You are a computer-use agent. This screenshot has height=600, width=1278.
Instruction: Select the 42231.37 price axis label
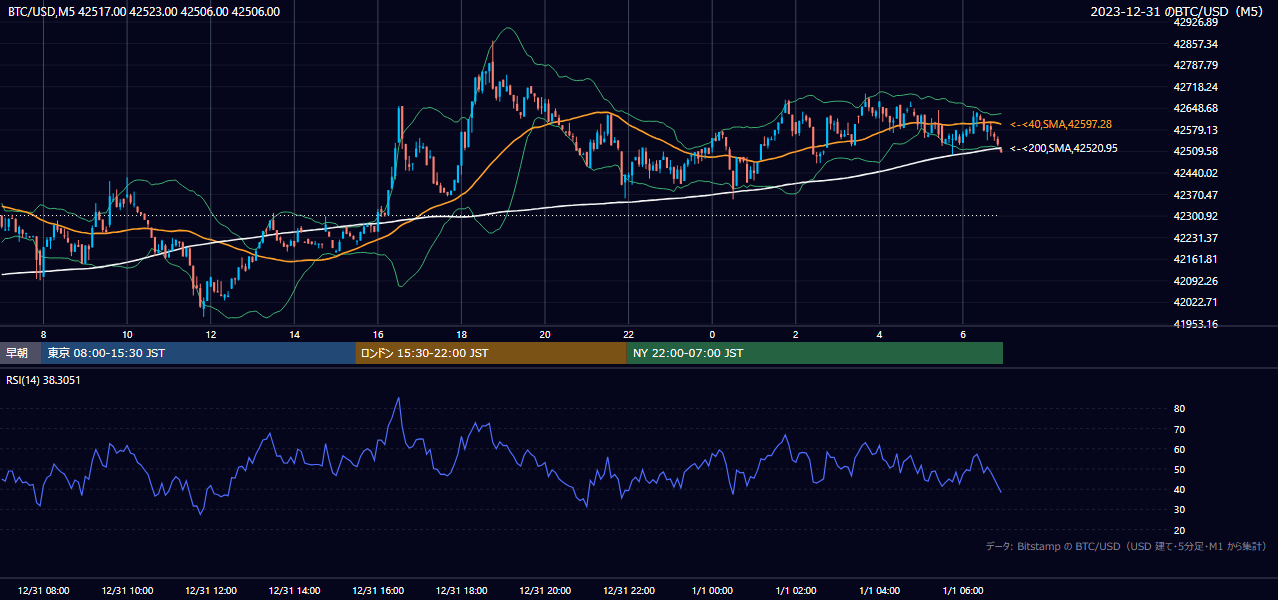pyautogui.click(x=1196, y=237)
